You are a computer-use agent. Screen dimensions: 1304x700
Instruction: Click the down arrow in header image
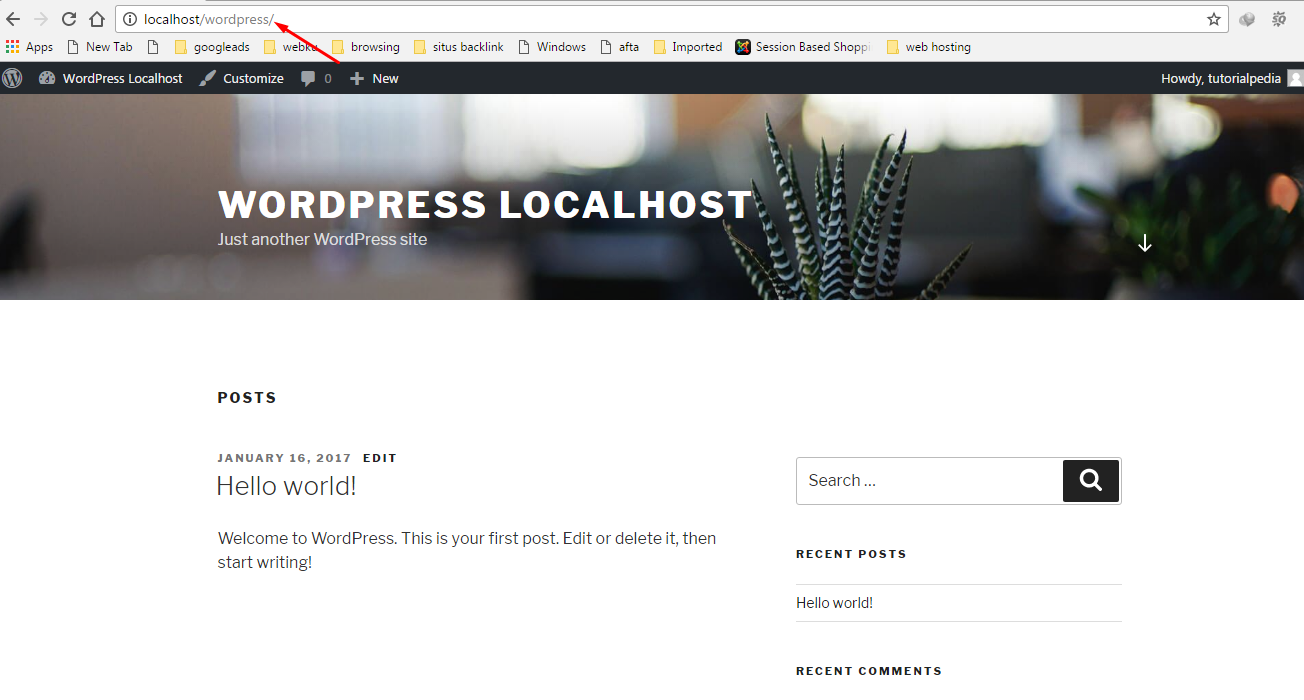click(x=1145, y=243)
